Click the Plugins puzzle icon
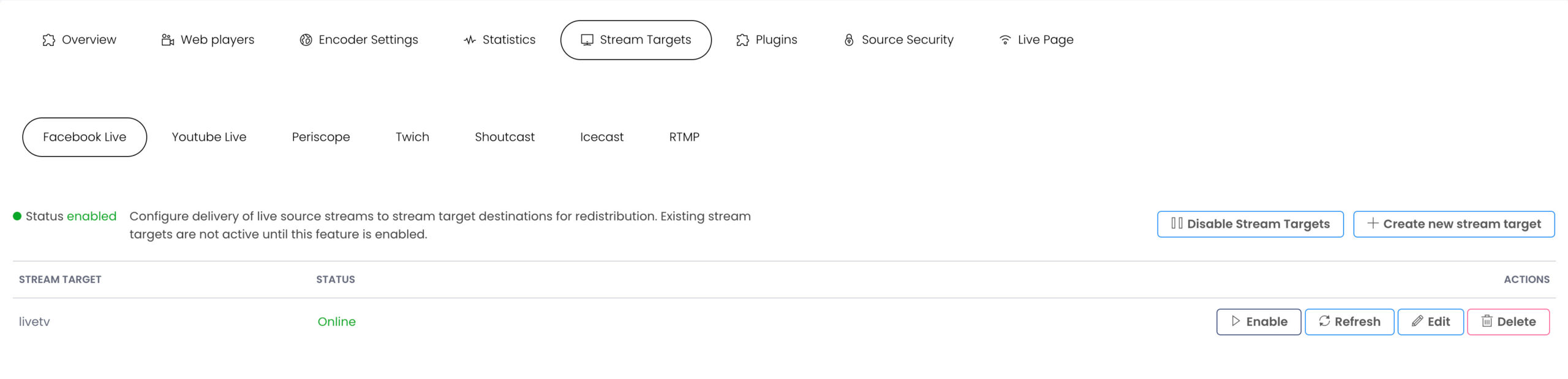 pos(742,40)
